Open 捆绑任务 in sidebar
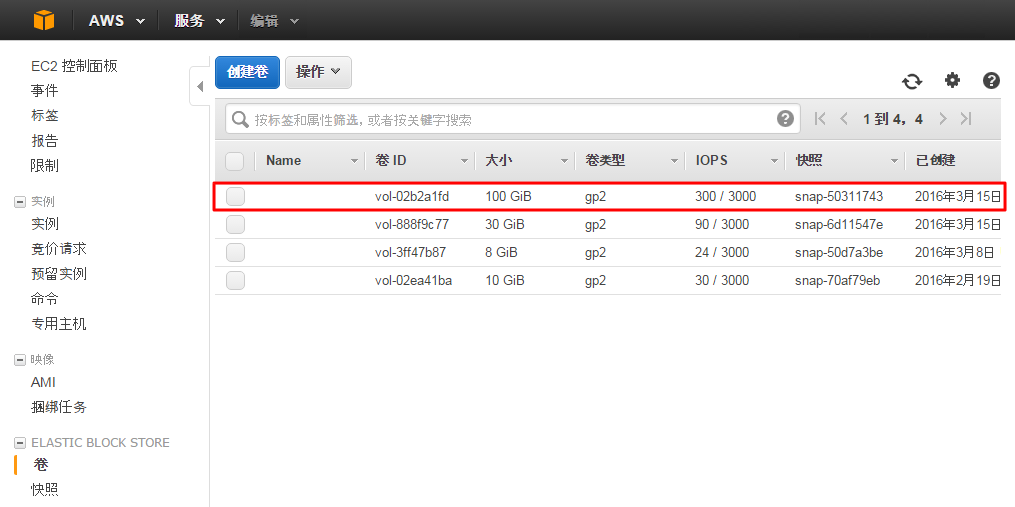Viewport: 1015px width, 507px height. pos(59,407)
